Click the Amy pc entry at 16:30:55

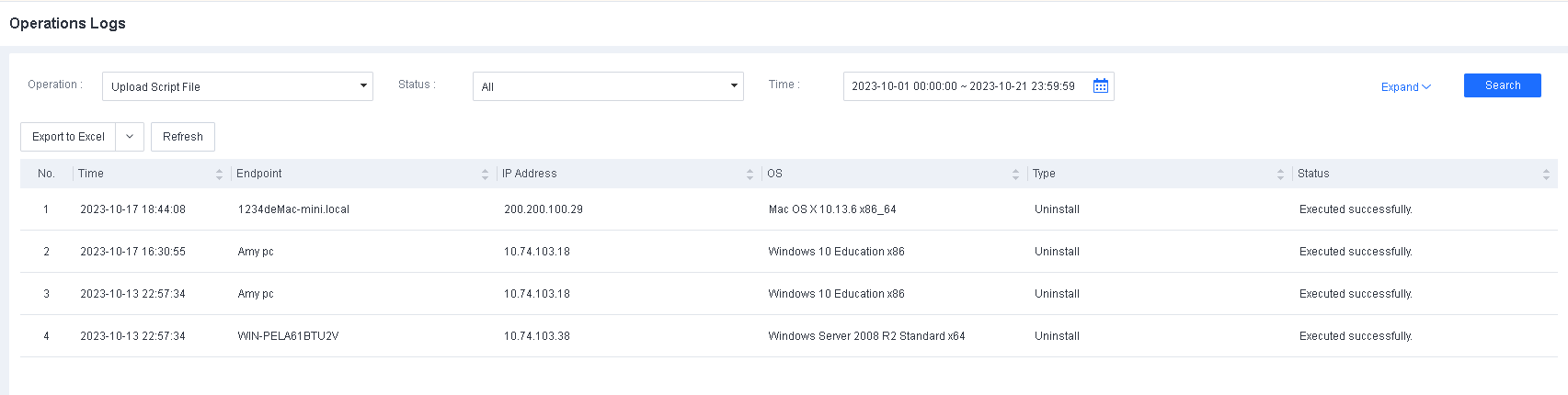[x=256, y=252]
